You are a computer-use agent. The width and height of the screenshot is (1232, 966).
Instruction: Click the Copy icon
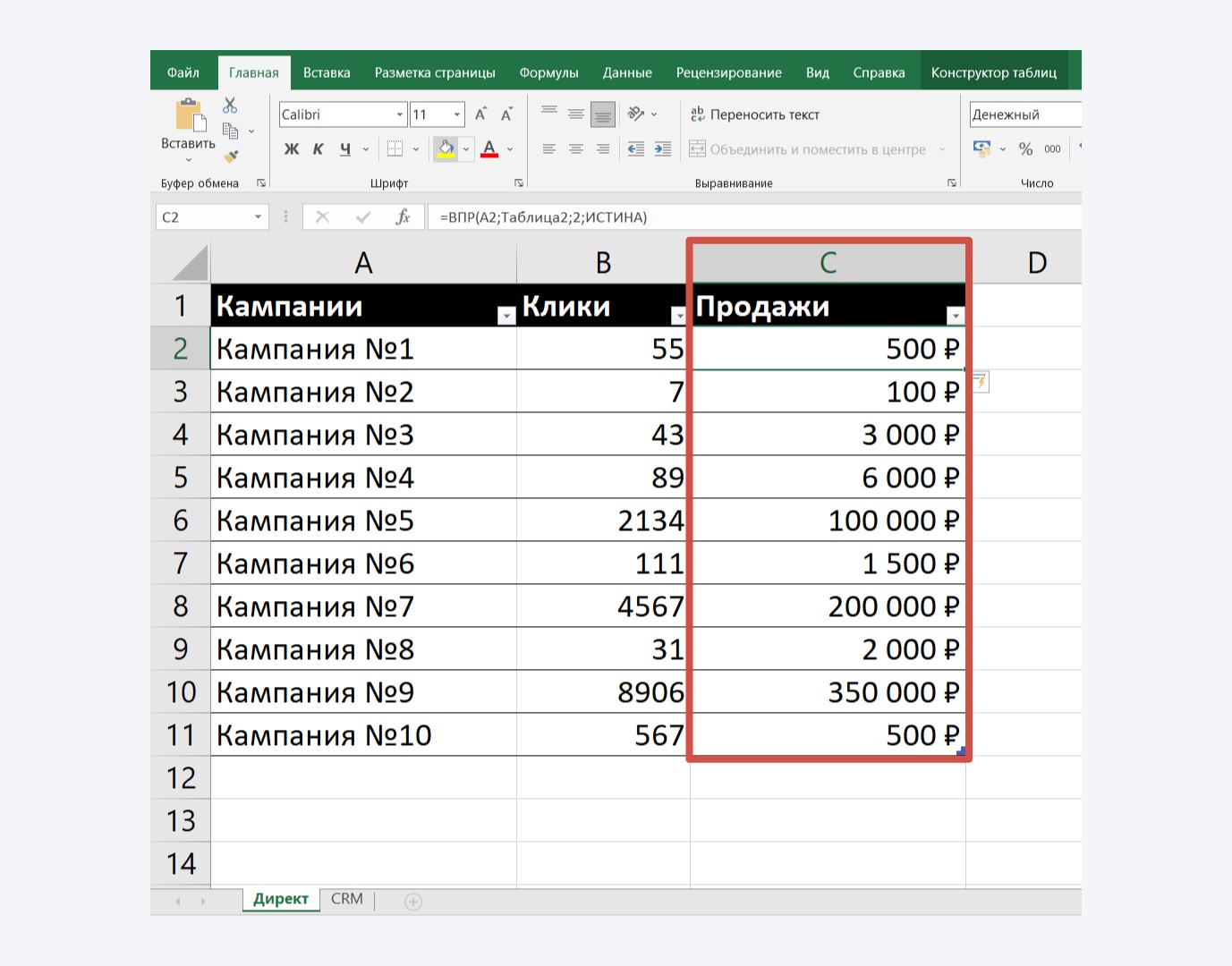click(x=230, y=131)
